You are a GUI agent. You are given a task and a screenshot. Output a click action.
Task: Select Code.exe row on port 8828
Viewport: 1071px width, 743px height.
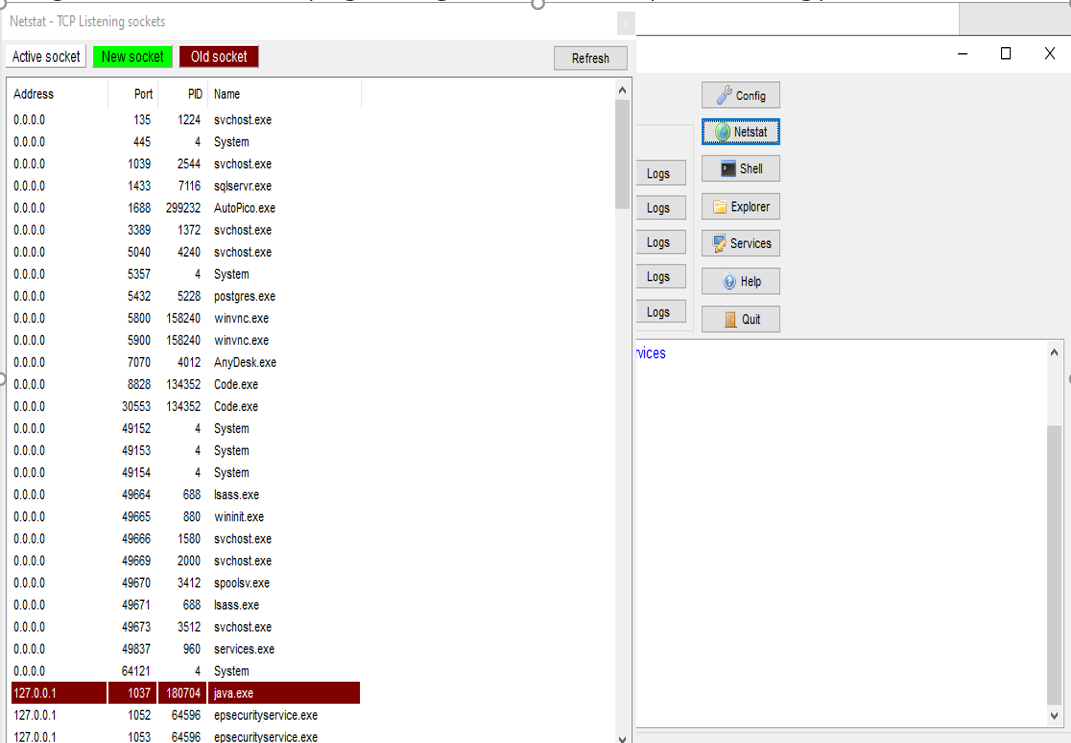186,384
